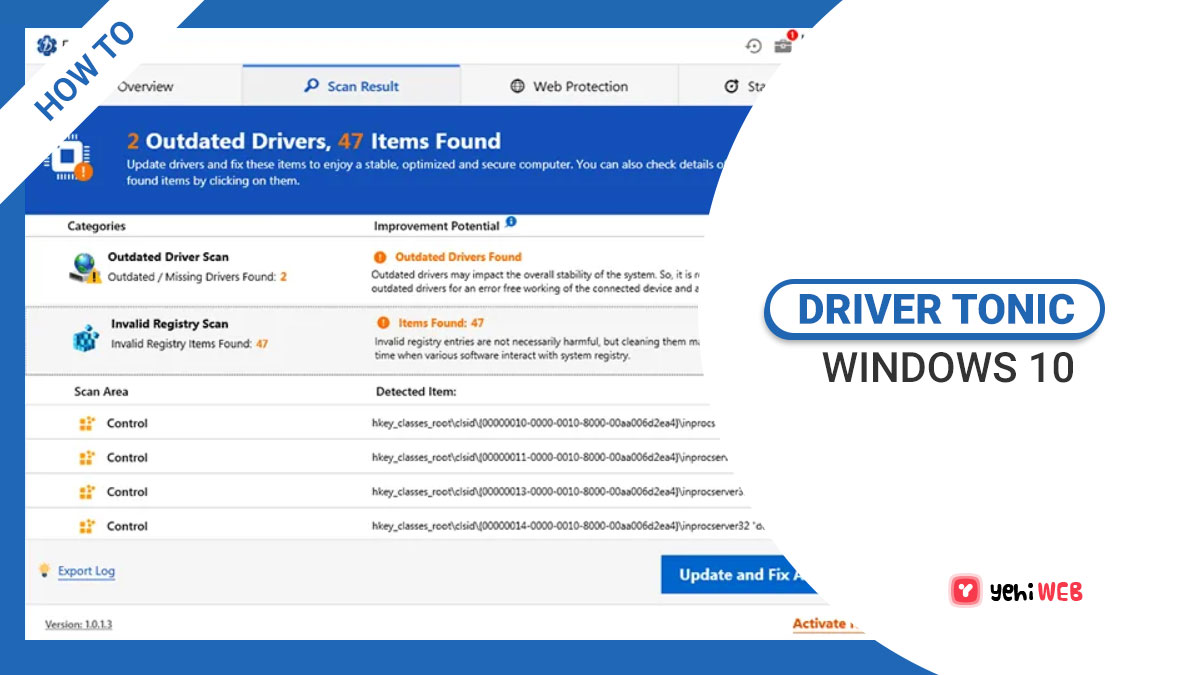Screen dimensions: 1200x675
Task: Select the Outdated Driver Scan globe icon
Action: (85, 263)
